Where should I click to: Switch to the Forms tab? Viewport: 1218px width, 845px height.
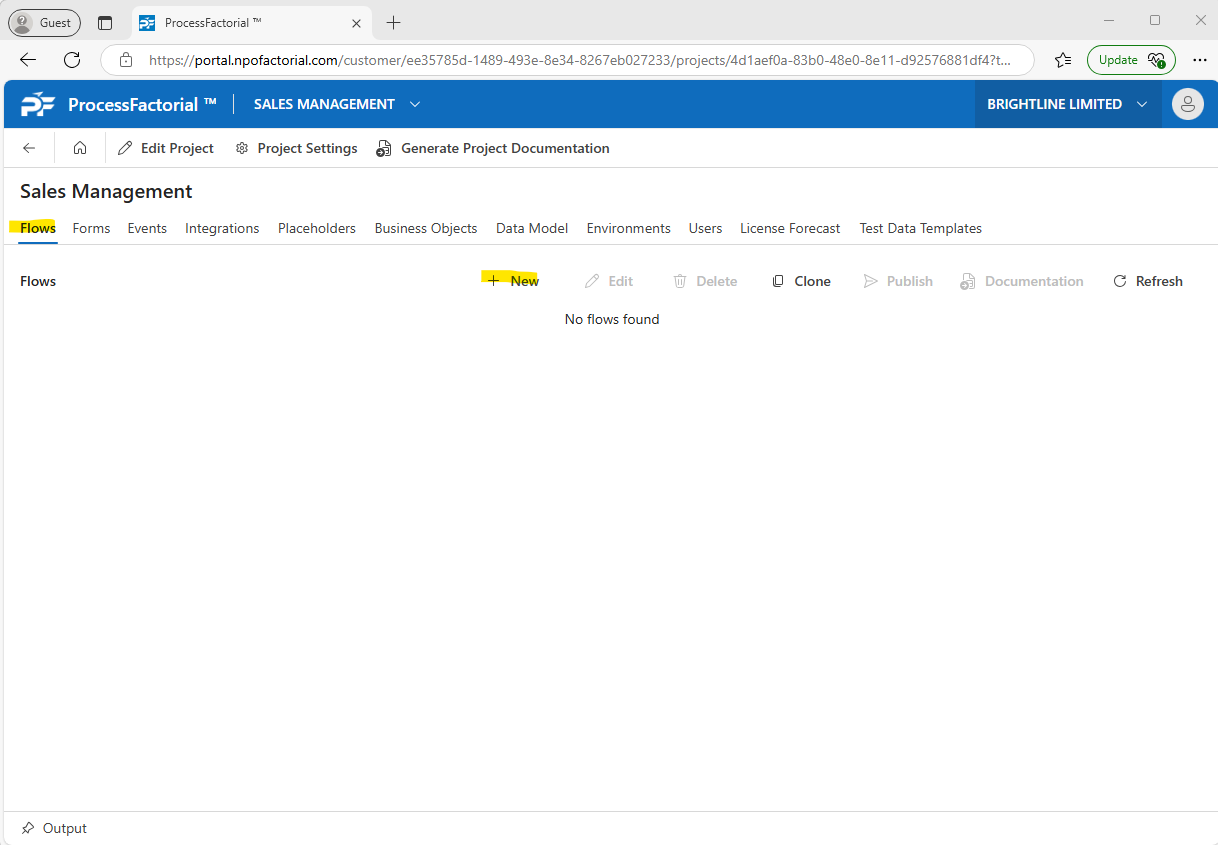pos(91,228)
